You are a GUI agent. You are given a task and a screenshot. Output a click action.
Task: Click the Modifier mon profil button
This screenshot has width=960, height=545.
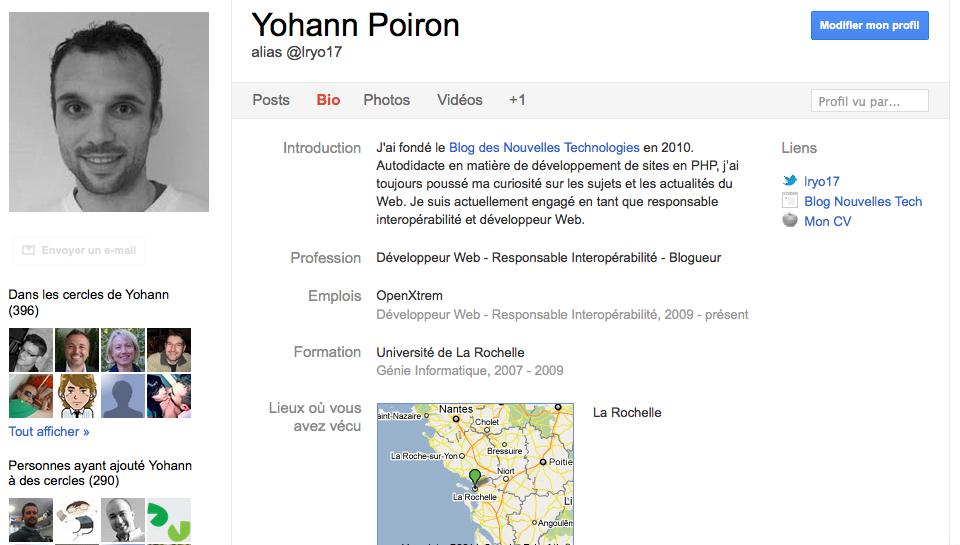click(x=869, y=25)
